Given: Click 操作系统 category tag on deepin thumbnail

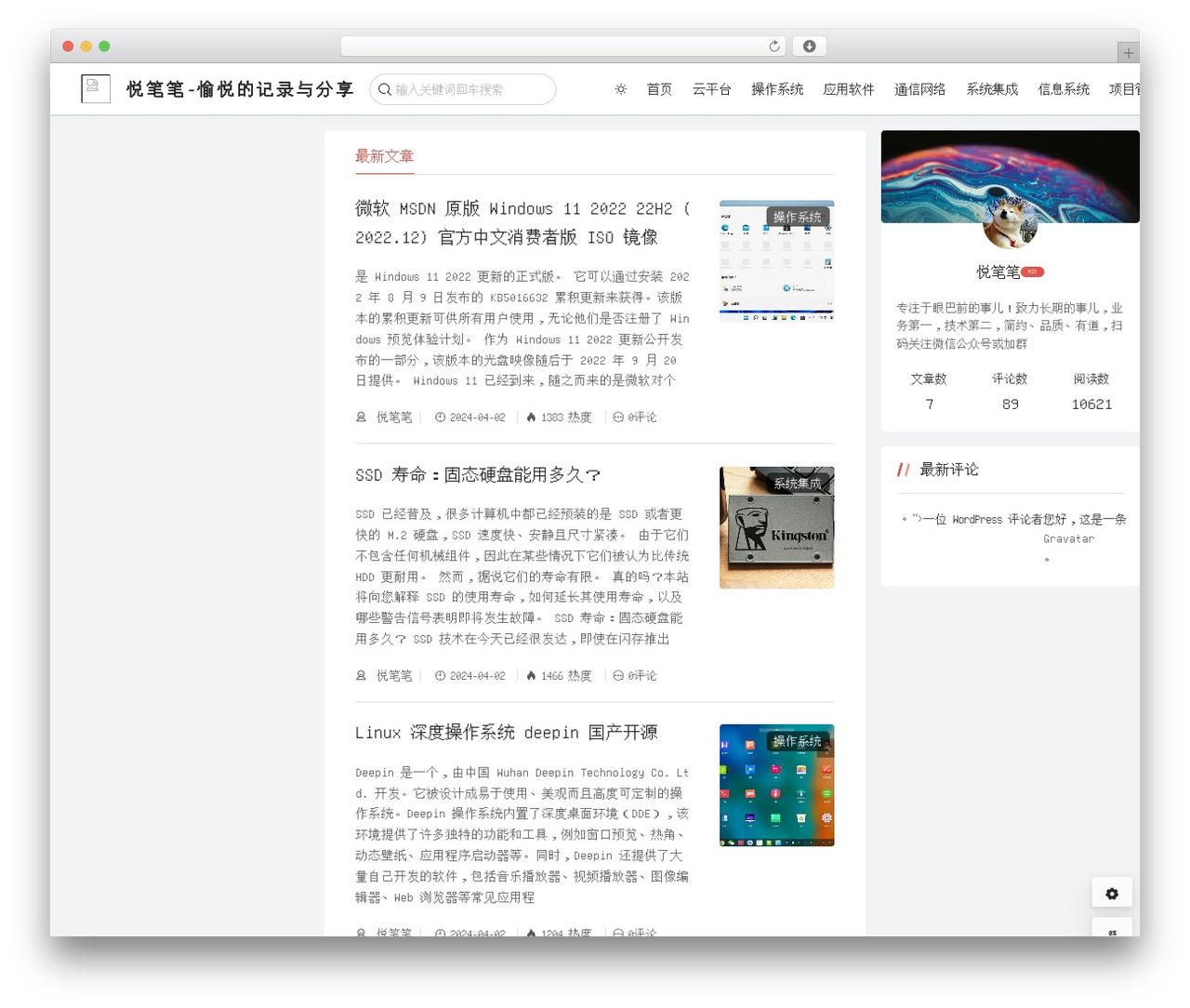Looking at the screenshot, I should (x=798, y=741).
